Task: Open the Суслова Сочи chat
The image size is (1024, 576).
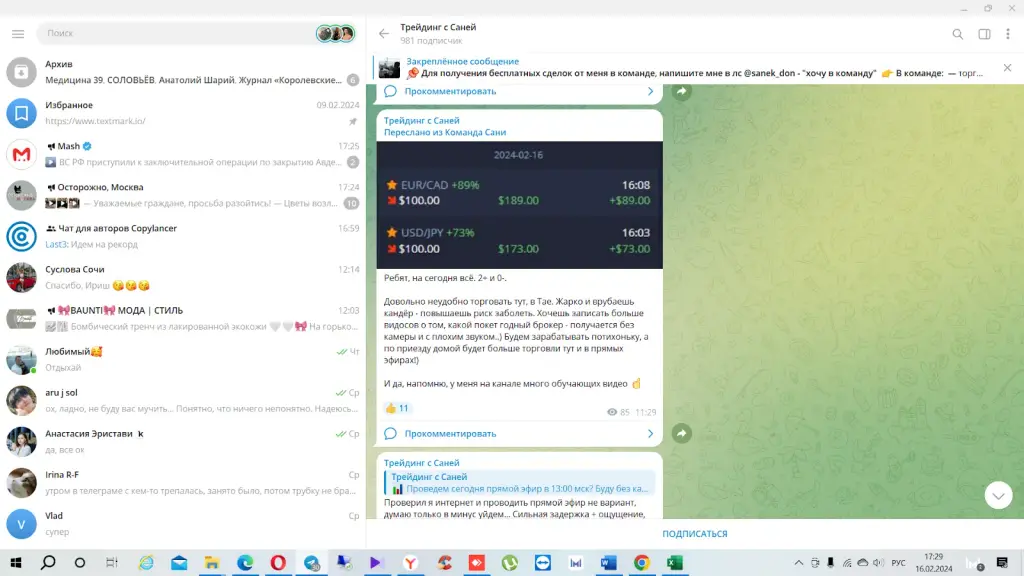Action: pos(183,278)
